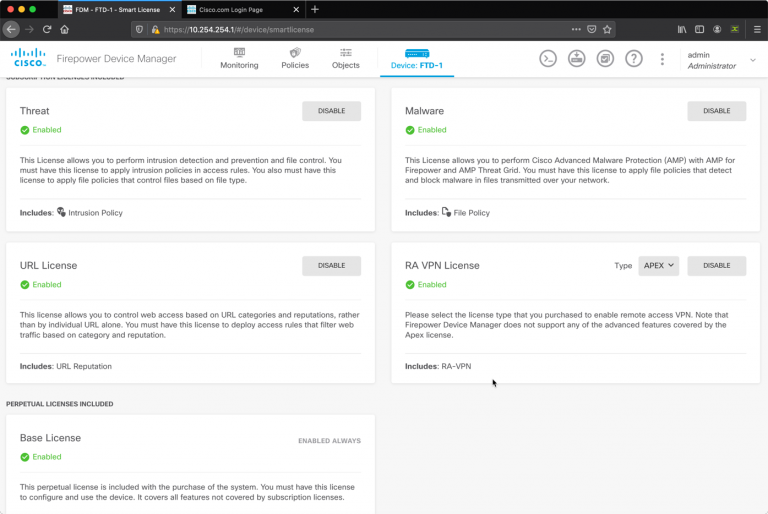Click the browser forward arrow
768x514 pixels.
29,29
